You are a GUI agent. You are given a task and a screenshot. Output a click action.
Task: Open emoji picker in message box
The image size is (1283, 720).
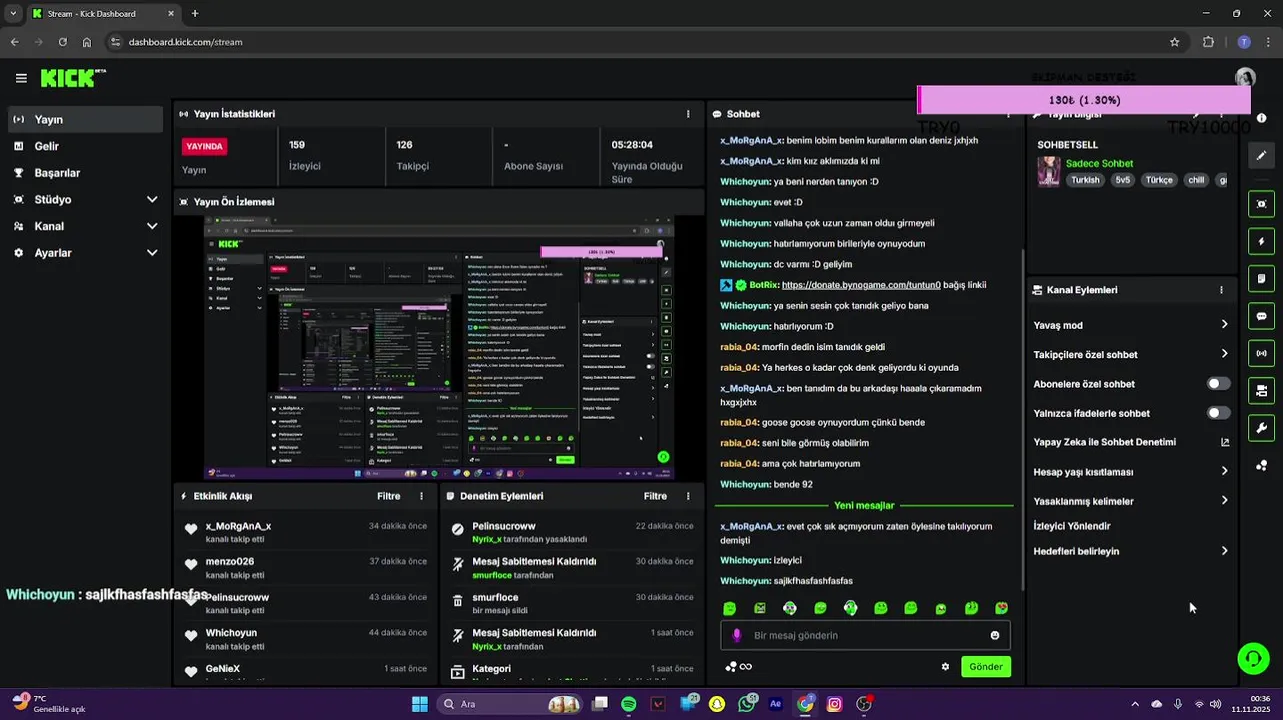(x=995, y=635)
